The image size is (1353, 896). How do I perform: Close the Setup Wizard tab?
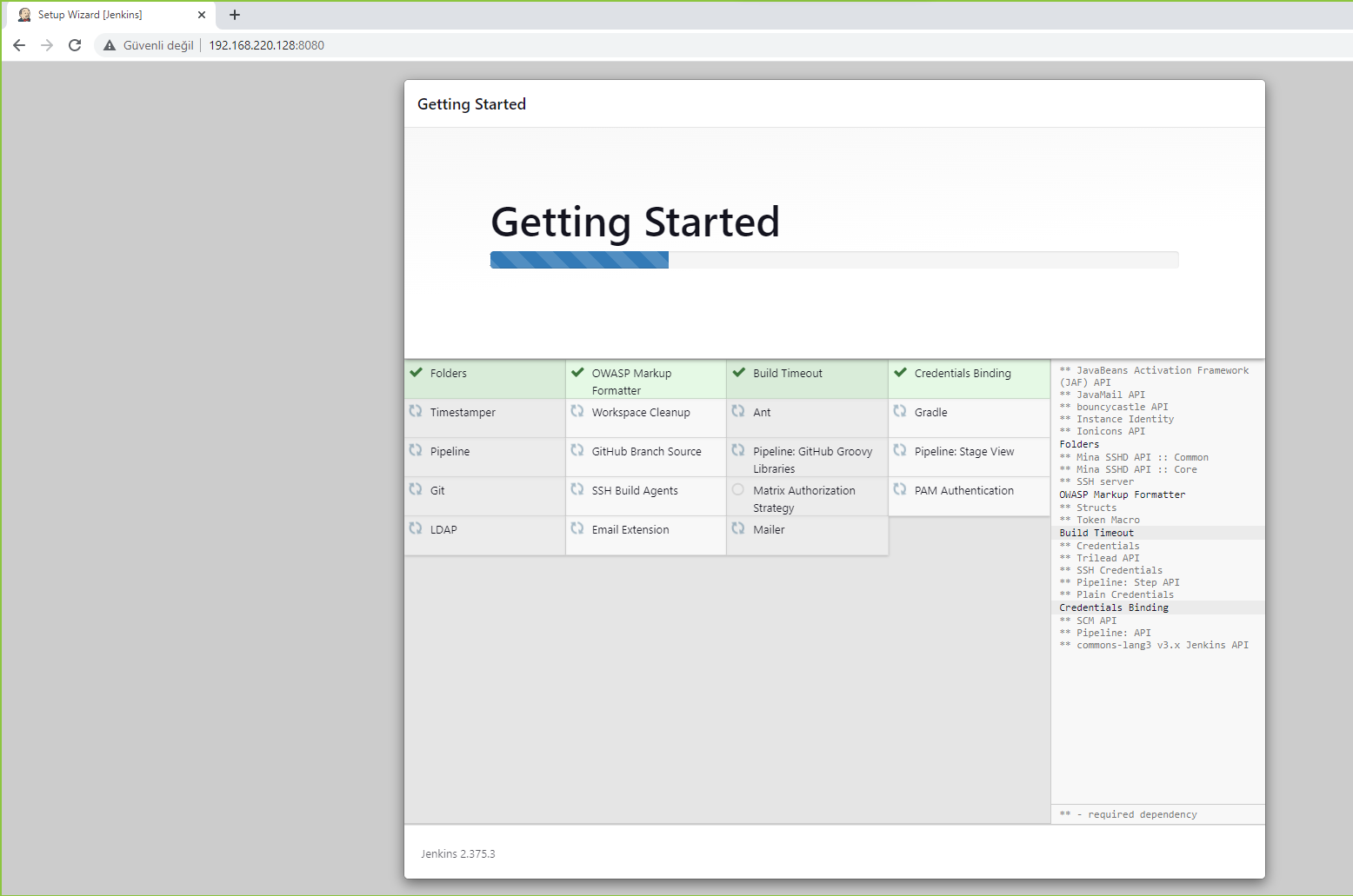pos(202,15)
